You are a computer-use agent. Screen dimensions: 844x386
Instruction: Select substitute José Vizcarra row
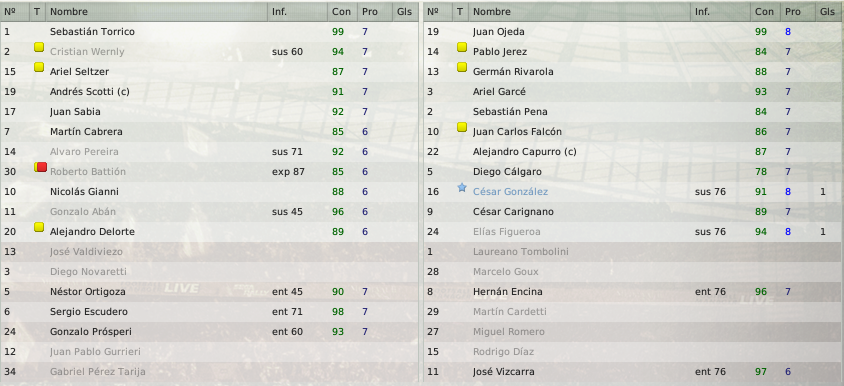pyautogui.click(x=634, y=371)
